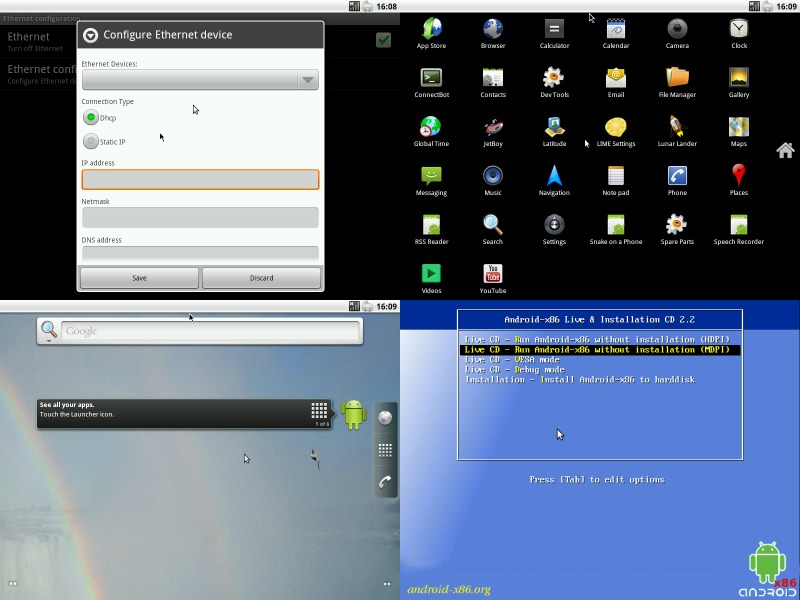Launch the Music app
800x600 pixels.
pos(493,180)
